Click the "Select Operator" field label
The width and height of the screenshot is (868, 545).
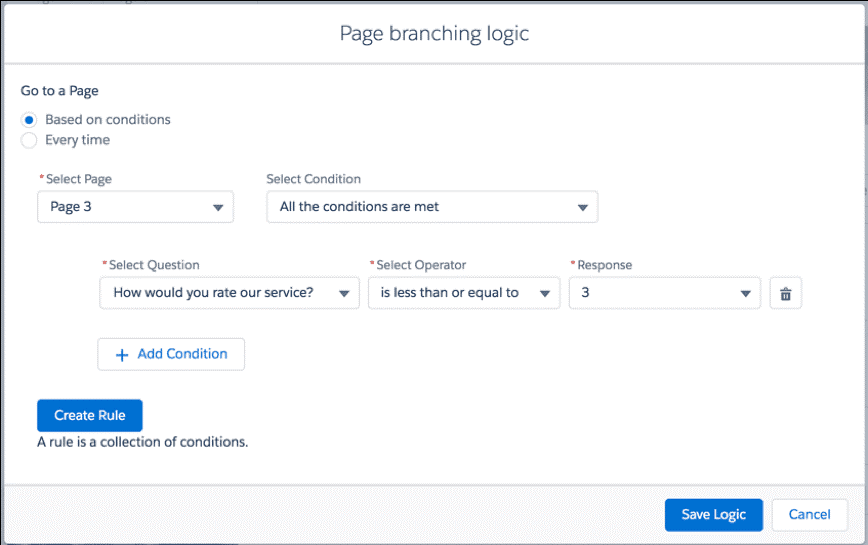coord(421,265)
